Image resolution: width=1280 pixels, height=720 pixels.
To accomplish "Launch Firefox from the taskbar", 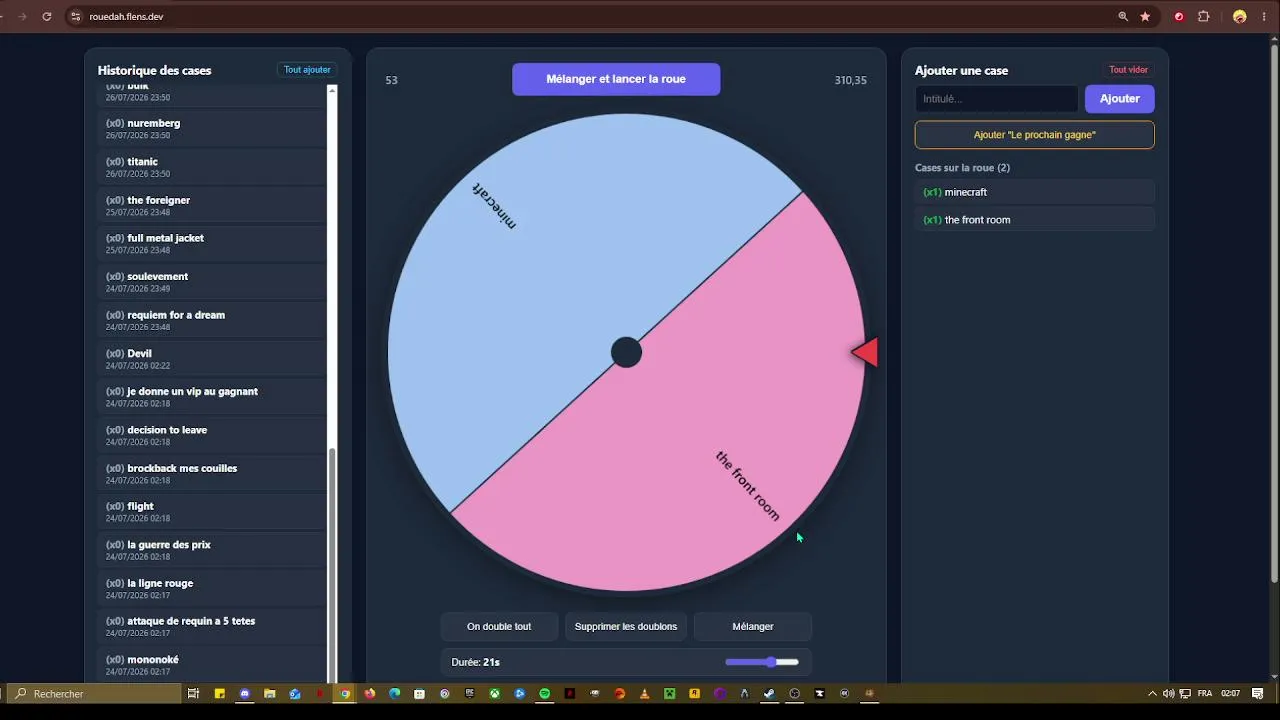I will pos(370,693).
